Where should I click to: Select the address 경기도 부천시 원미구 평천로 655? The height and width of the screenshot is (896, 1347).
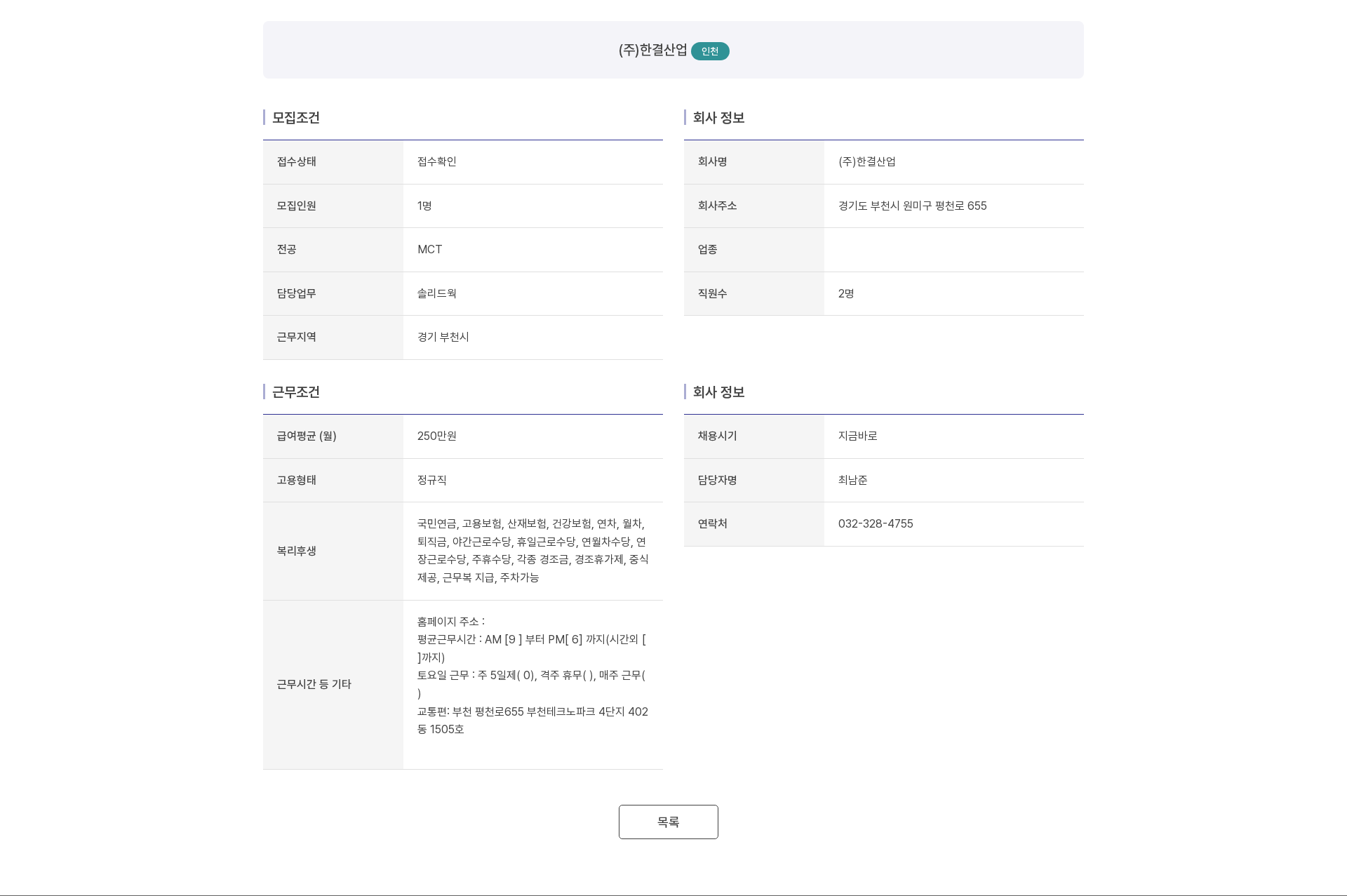click(913, 206)
